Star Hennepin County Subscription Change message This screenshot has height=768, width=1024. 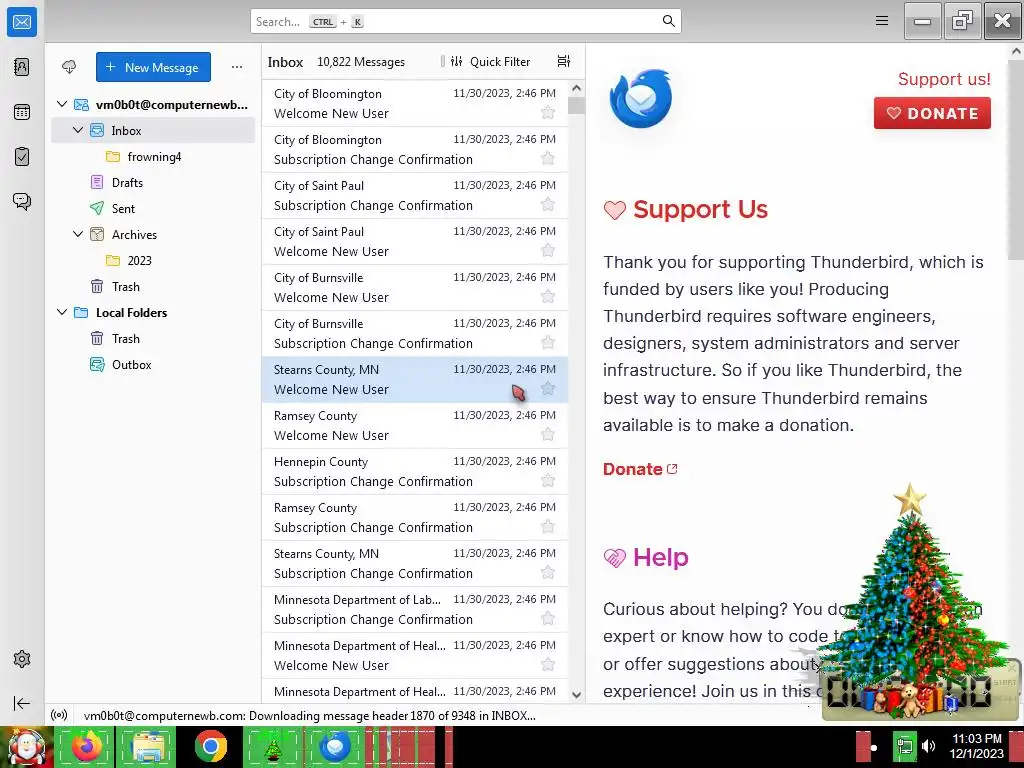[548, 481]
